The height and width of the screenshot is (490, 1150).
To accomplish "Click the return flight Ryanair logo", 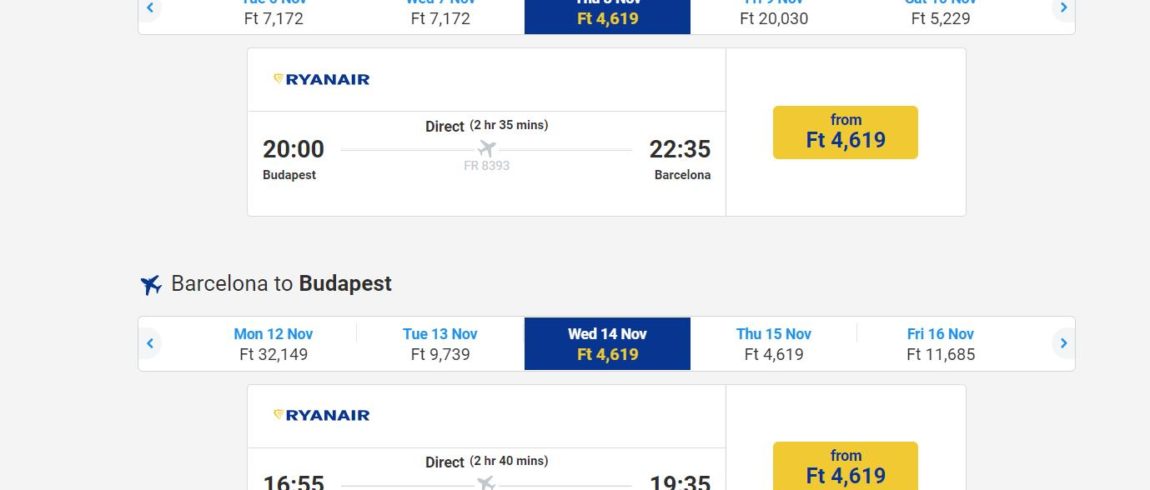I will point(321,415).
